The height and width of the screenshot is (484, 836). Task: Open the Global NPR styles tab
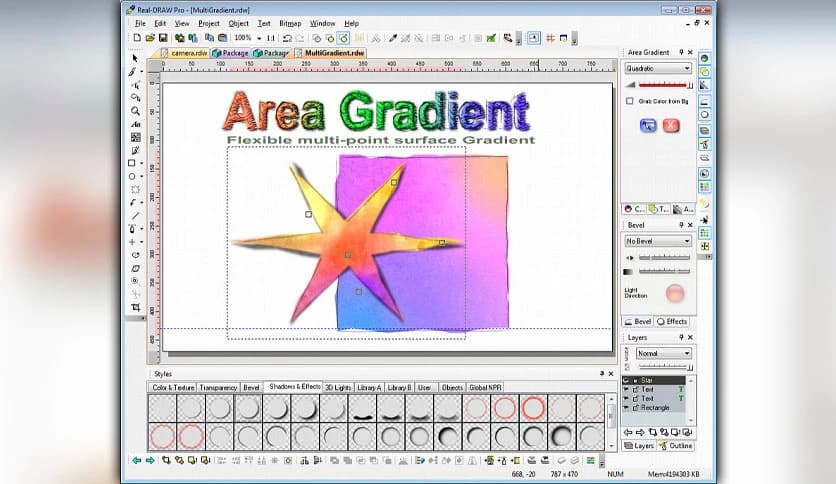[x=485, y=388]
